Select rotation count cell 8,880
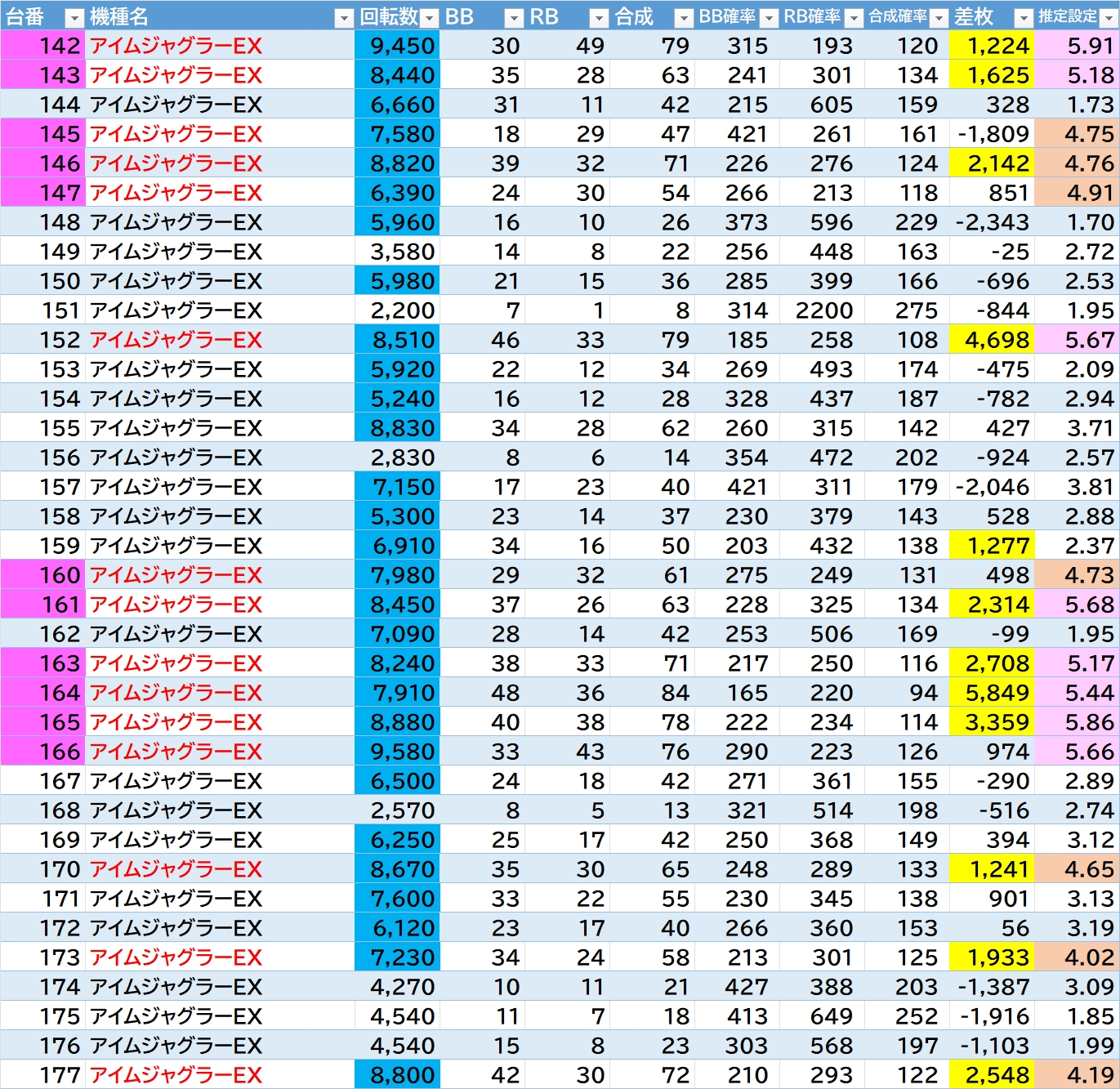Image resolution: width=1120 pixels, height=1089 pixels. [x=397, y=722]
